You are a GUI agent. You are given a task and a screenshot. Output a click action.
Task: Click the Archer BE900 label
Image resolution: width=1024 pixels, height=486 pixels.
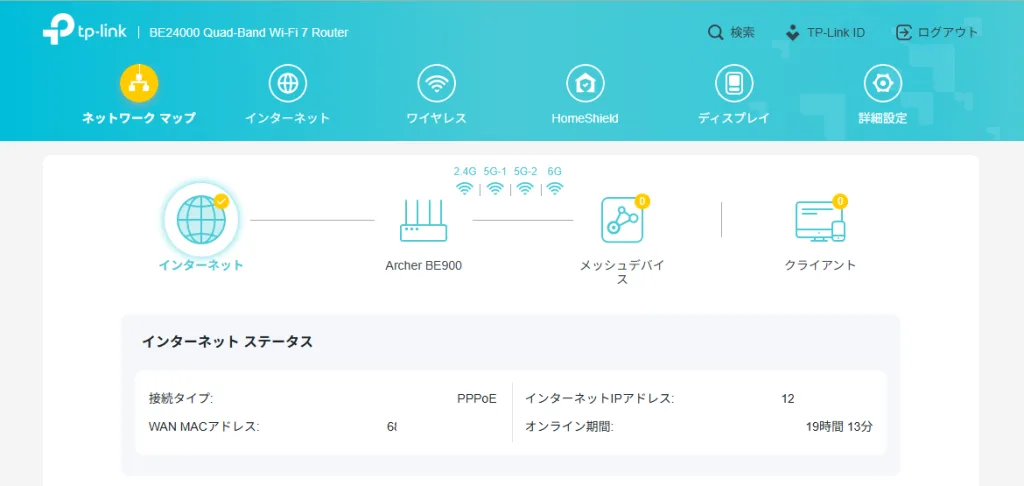coord(424,266)
